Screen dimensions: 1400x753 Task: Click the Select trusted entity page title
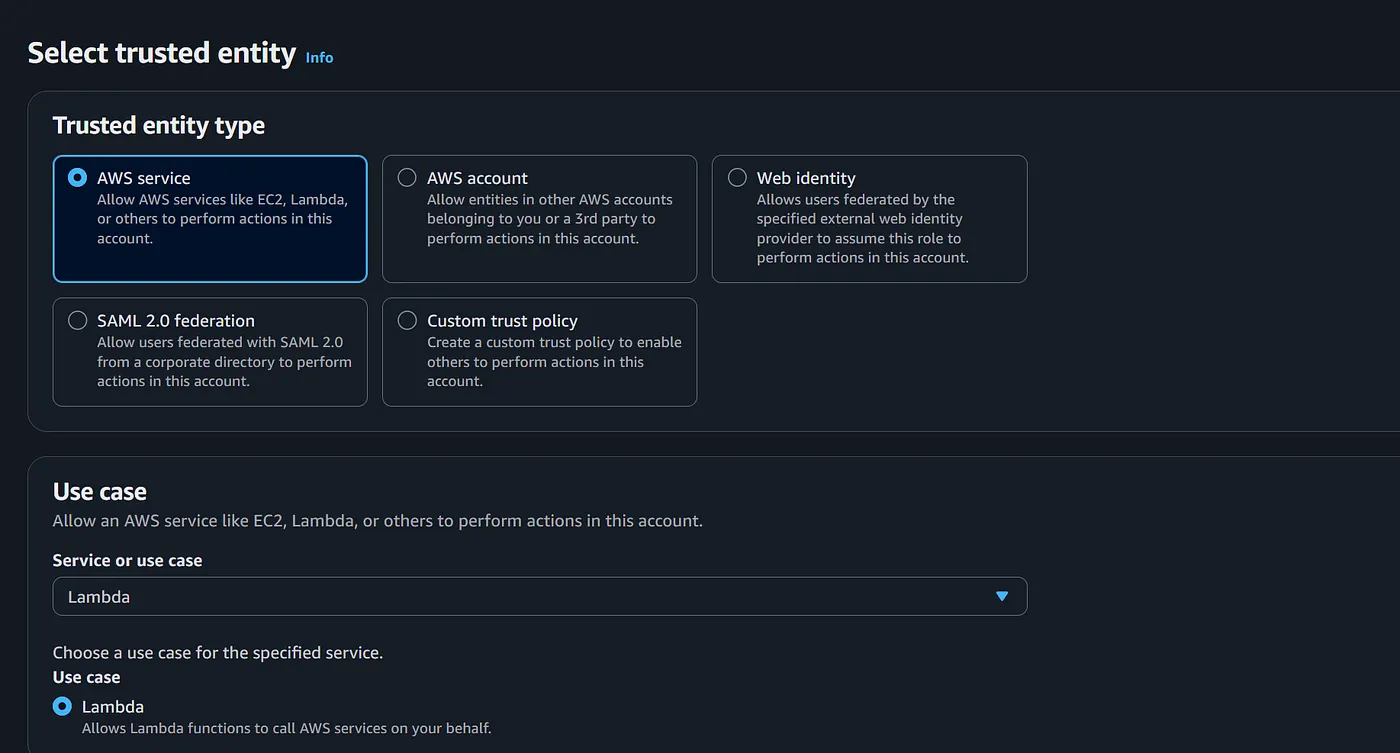(x=162, y=52)
